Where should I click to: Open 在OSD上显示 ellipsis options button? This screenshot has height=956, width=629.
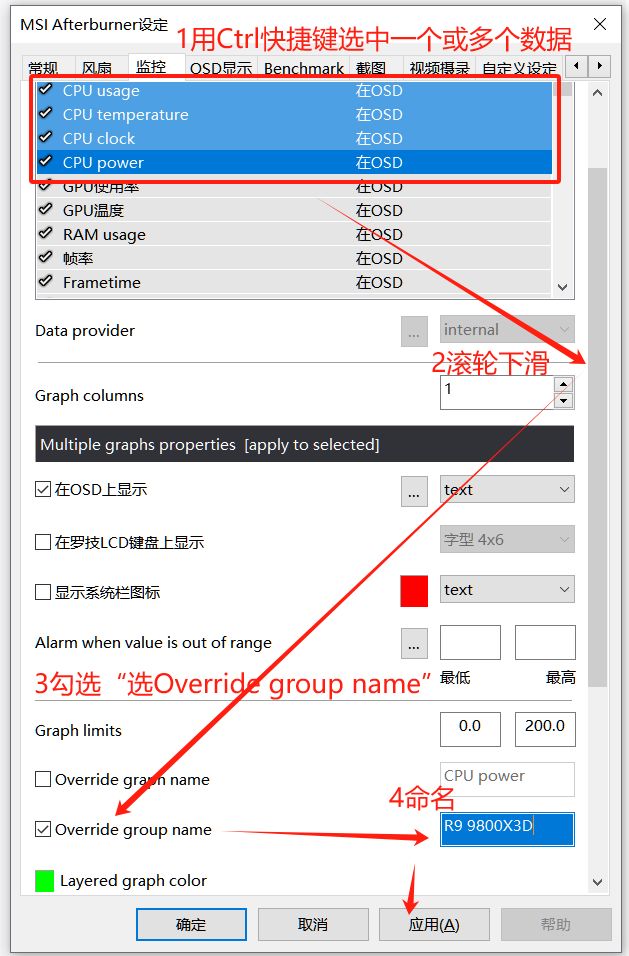[x=414, y=491]
